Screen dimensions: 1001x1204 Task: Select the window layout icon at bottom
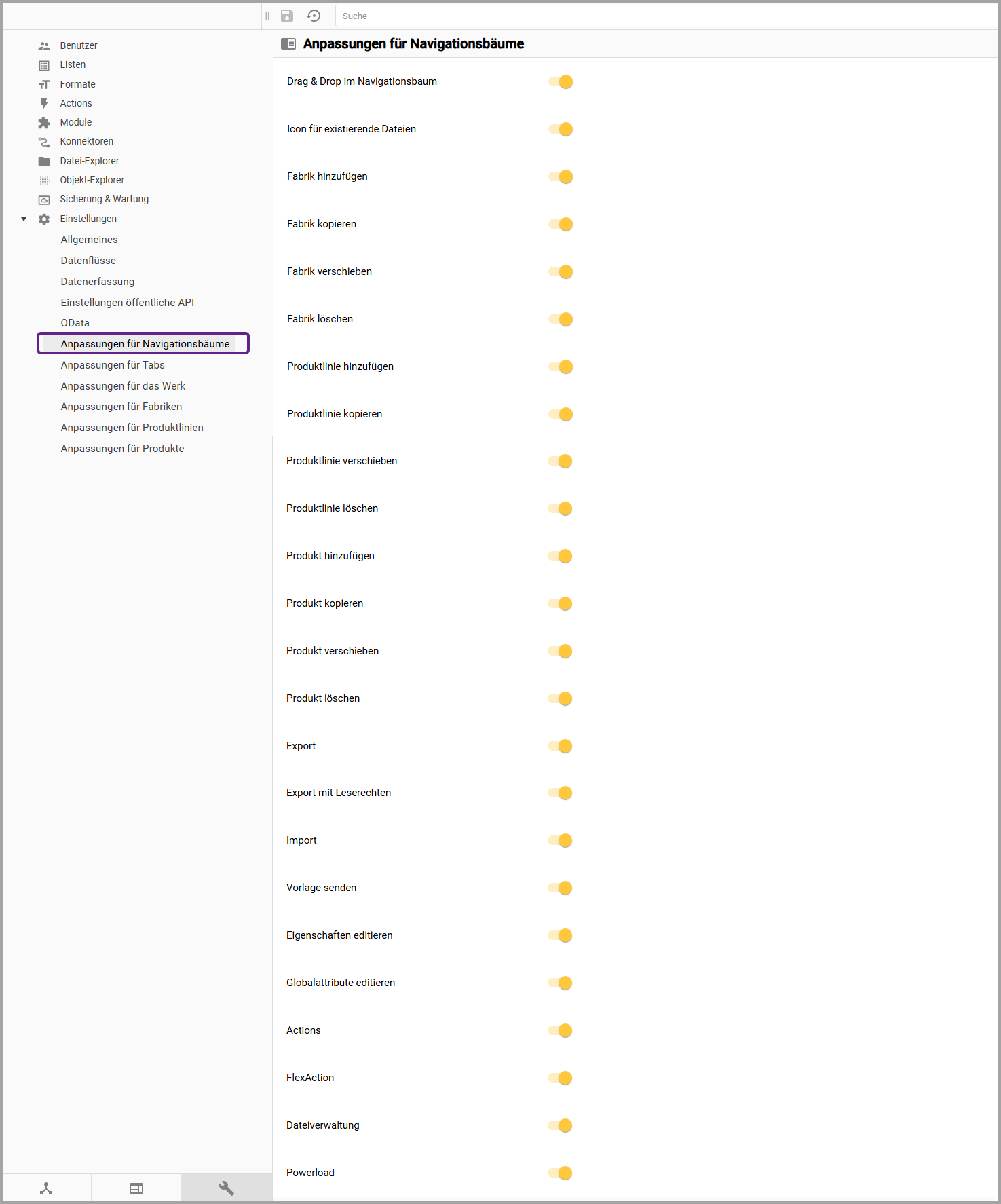click(x=136, y=1188)
